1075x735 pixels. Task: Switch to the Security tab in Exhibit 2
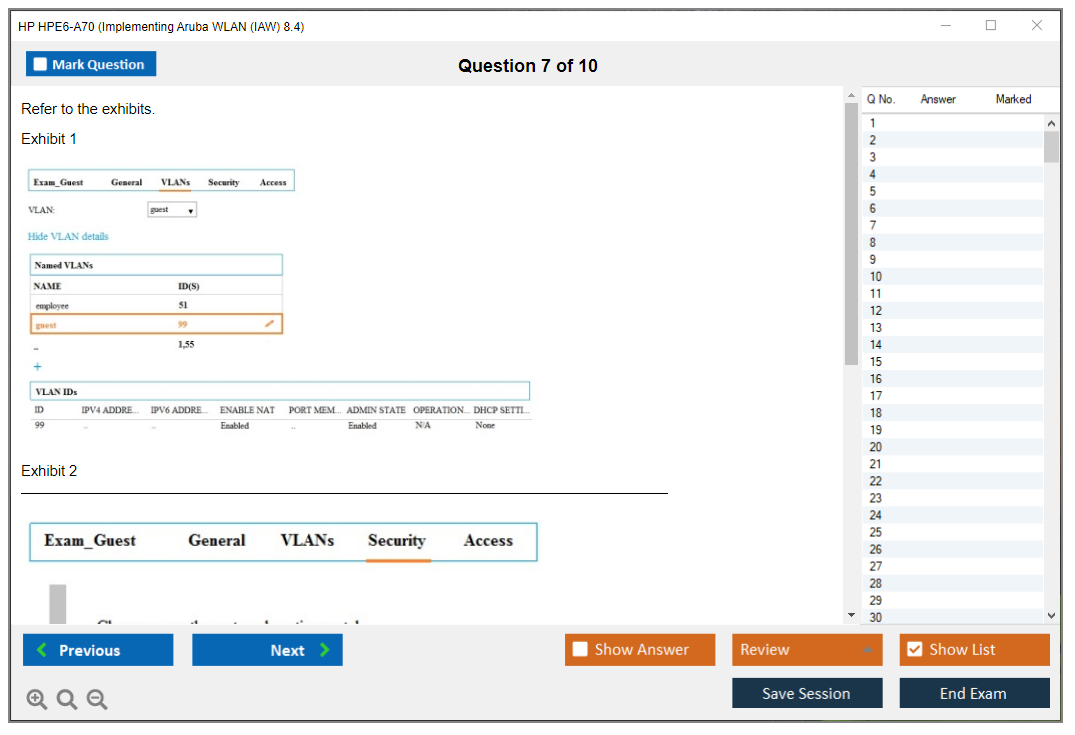tap(396, 541)
